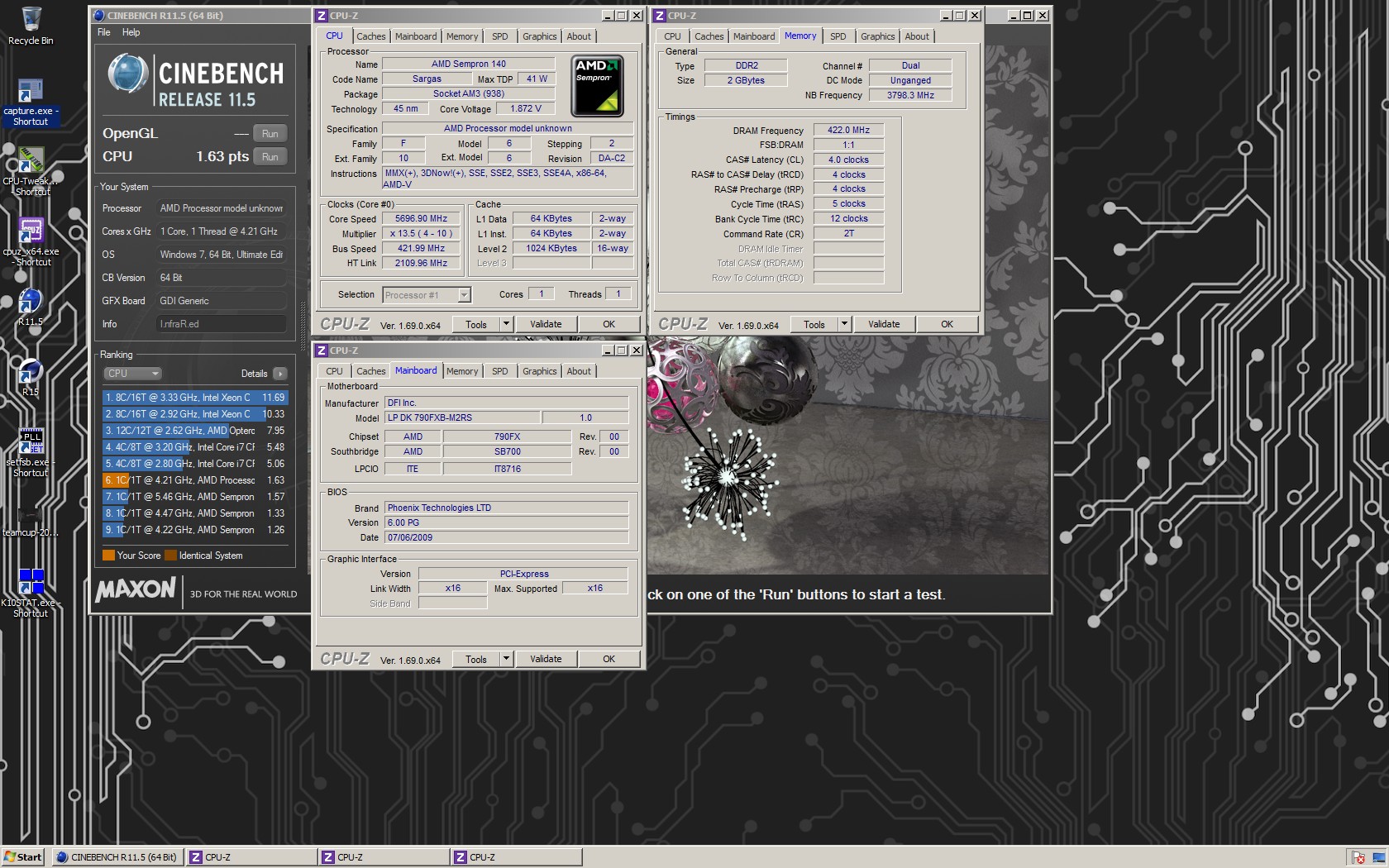Click the Cinebench sphere logo

pos(127,74)
